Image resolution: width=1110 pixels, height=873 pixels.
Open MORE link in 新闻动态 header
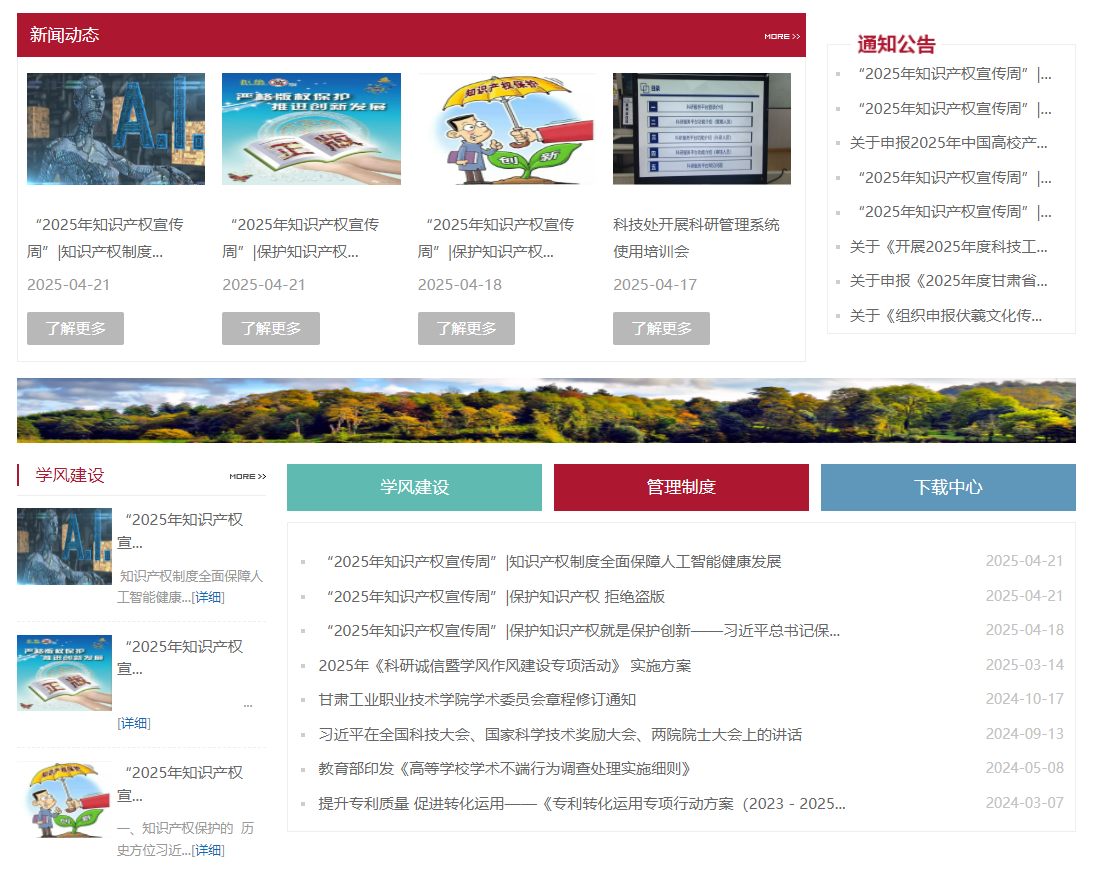[x=781, y=36]
